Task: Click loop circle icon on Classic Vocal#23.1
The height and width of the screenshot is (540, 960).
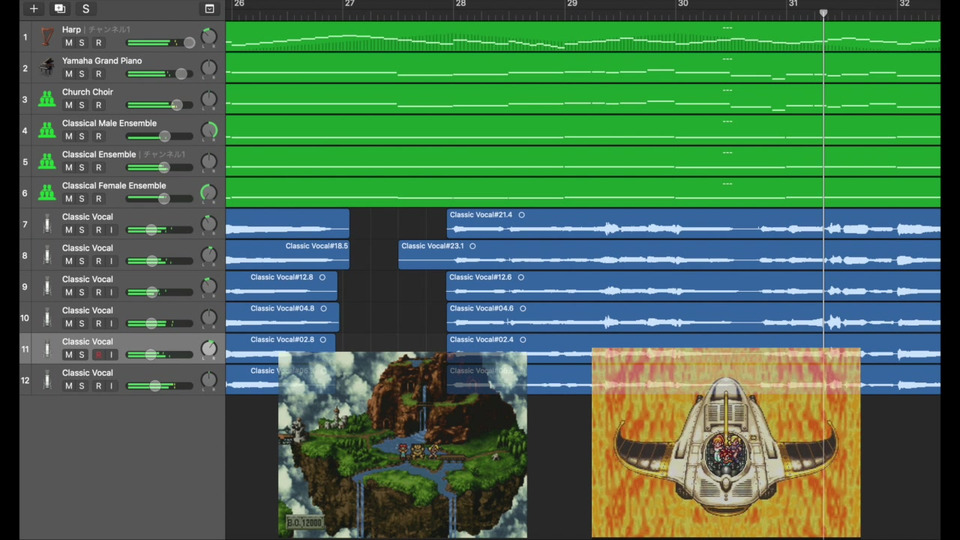Action: click(473, 246)
